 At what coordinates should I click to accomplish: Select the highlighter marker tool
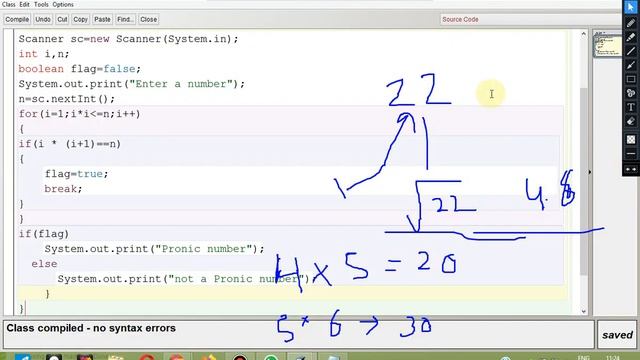(631, 37)
